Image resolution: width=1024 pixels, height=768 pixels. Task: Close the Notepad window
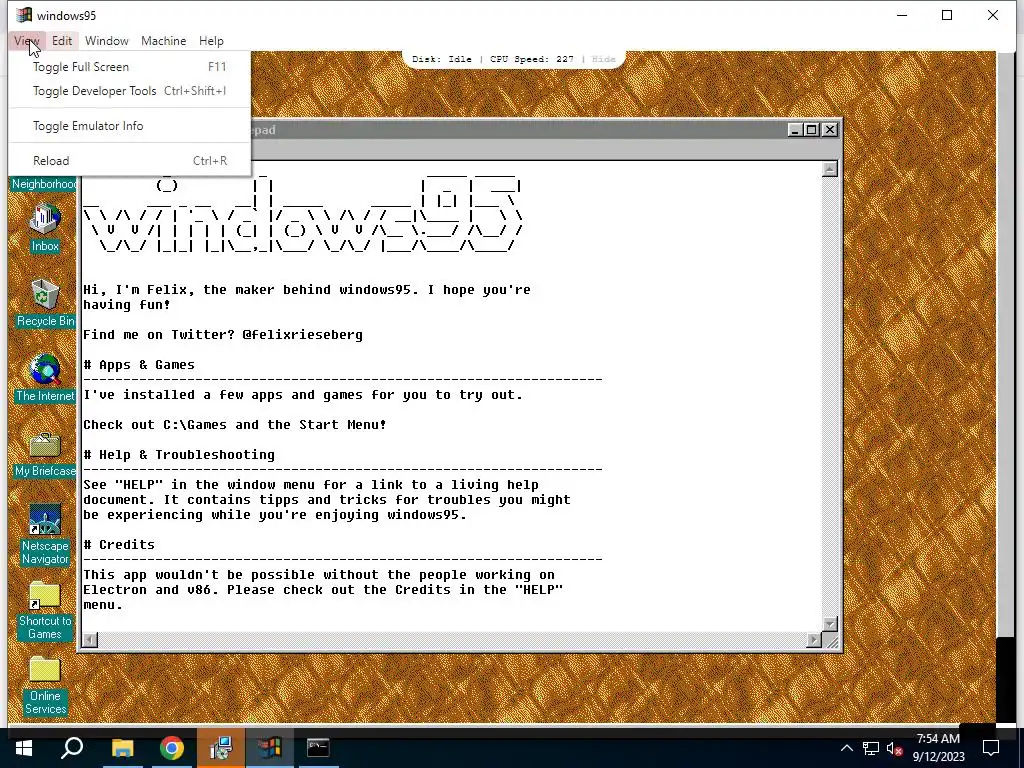click(829, 130)
